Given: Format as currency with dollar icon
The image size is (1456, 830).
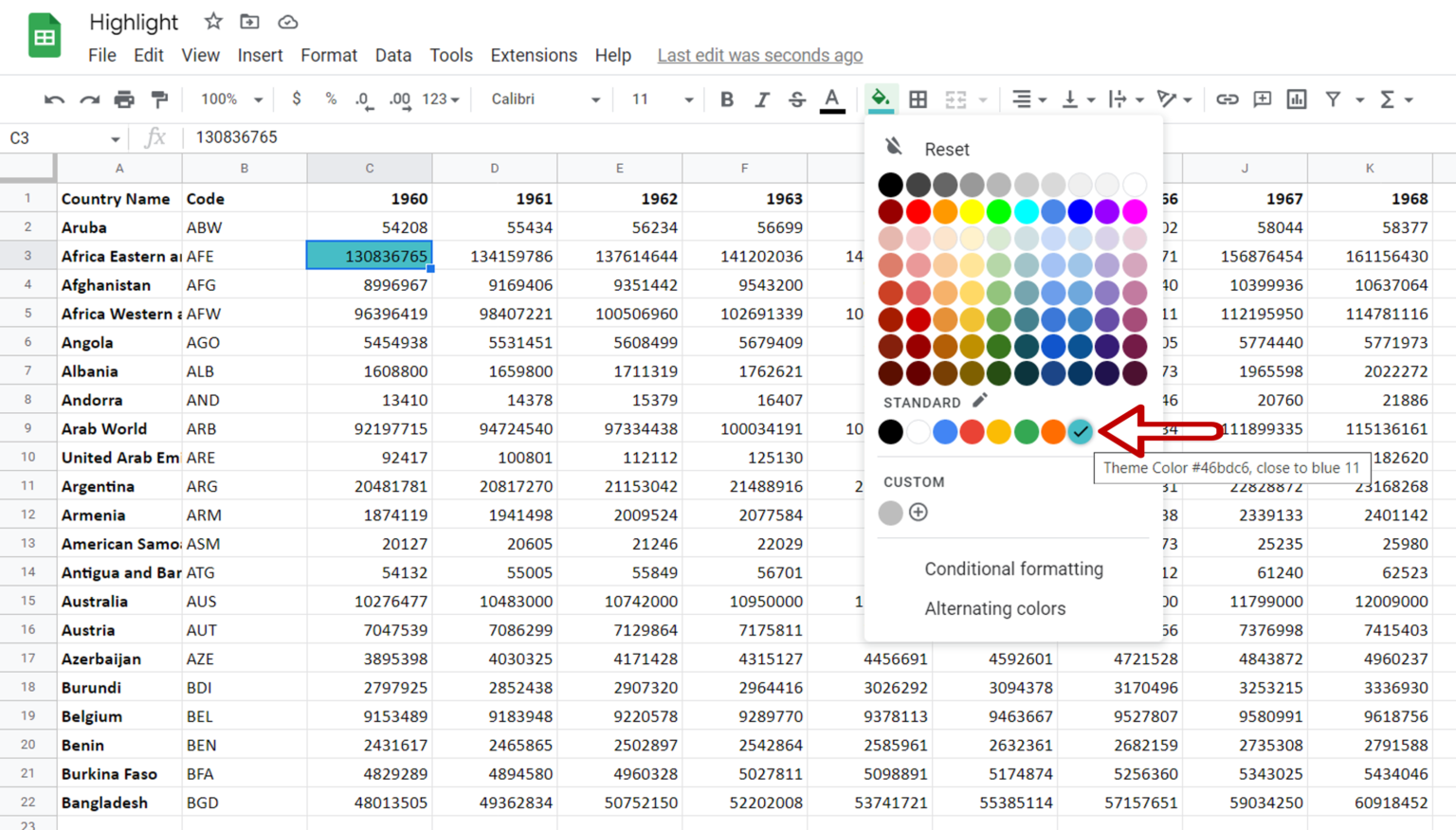Looking at the screenshot, I should point(297,99).
